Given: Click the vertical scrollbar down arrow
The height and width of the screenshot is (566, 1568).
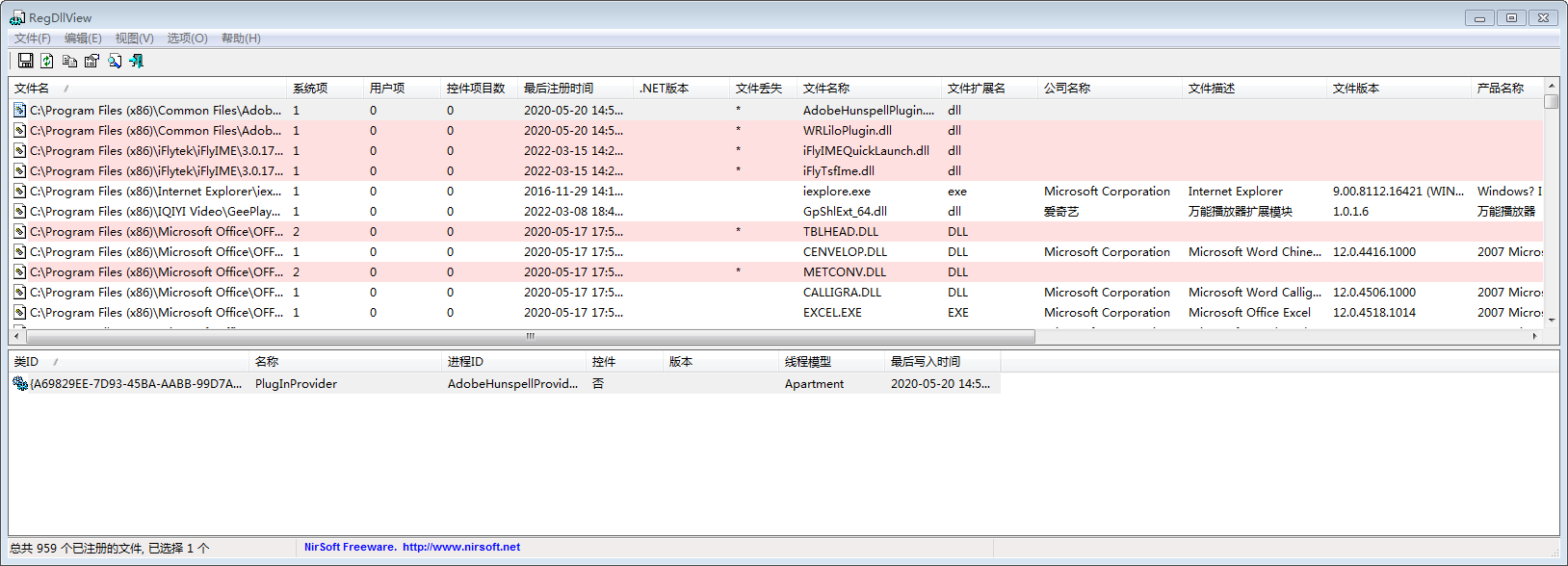Looking at the screenshot, I should [x=1551, y=321].
